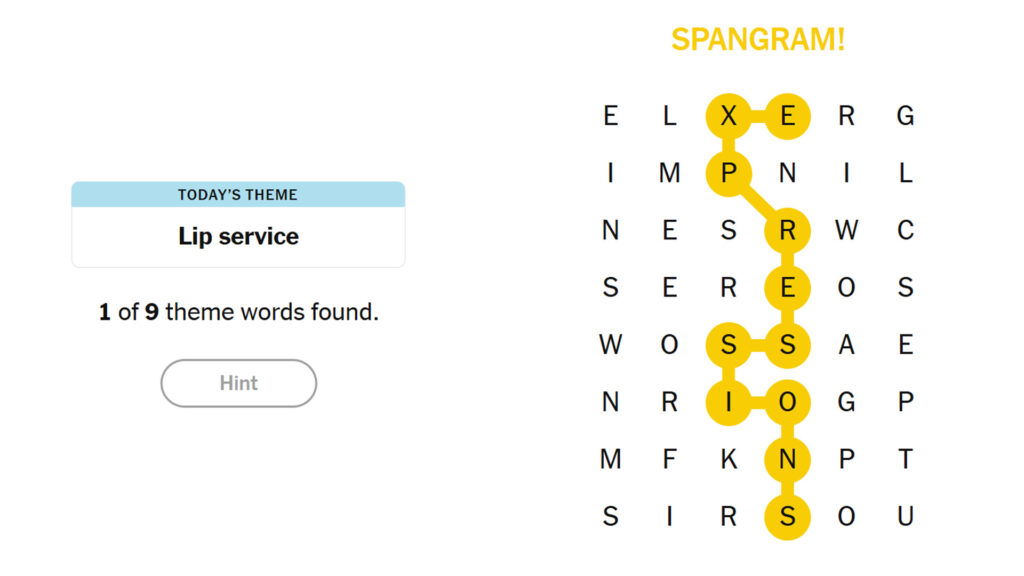Tap the highlighted R in the third row
The height and width of the screenshot is (576, 1024).
click(787, 231)
